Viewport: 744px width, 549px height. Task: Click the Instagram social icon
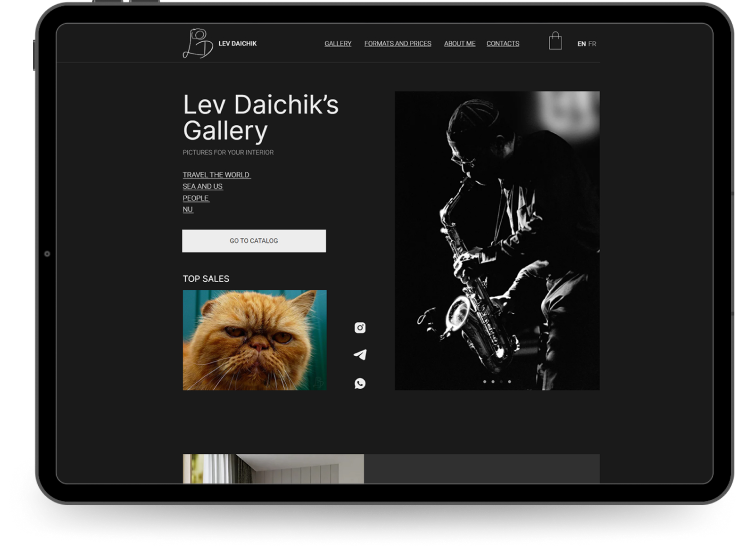point(360,327)
